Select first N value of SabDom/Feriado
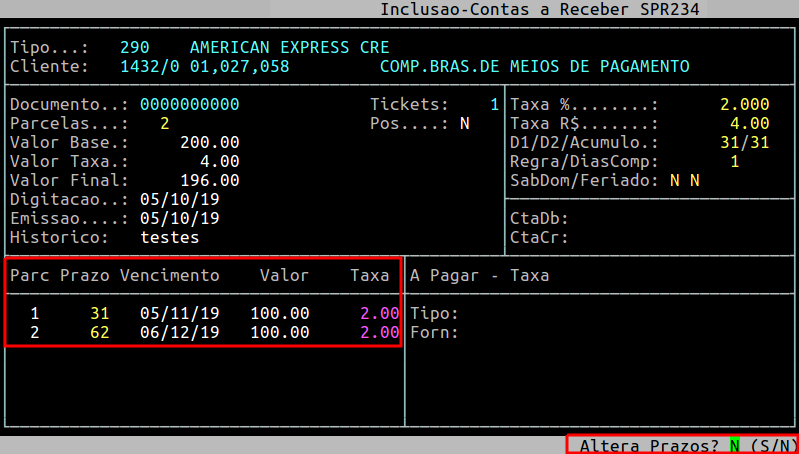 674,180
